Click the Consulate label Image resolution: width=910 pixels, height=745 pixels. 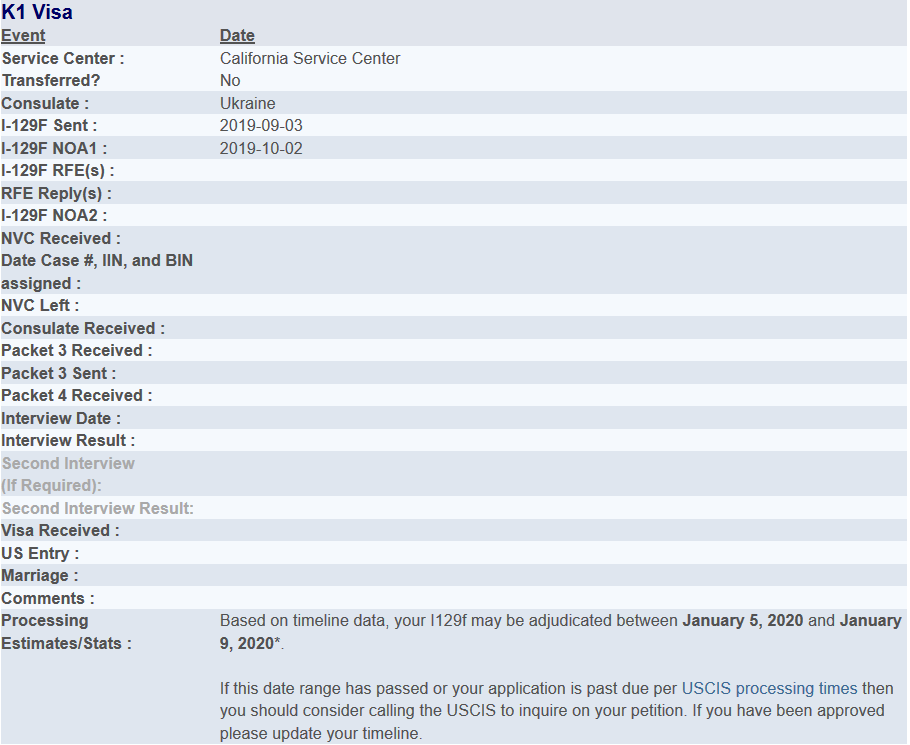tap(45, 103)
